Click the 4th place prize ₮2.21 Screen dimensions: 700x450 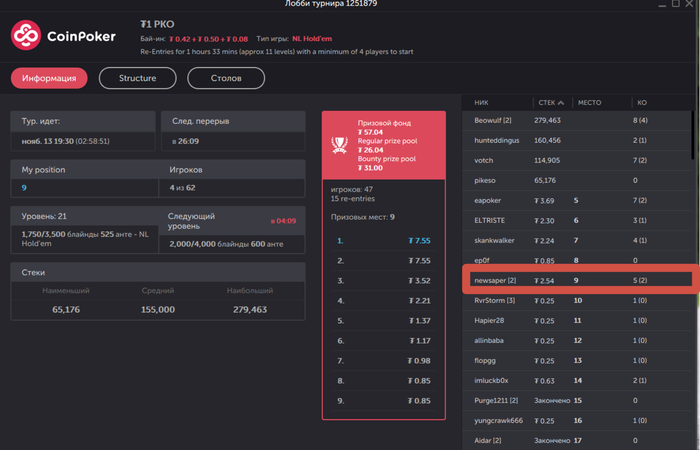(419, 301)
